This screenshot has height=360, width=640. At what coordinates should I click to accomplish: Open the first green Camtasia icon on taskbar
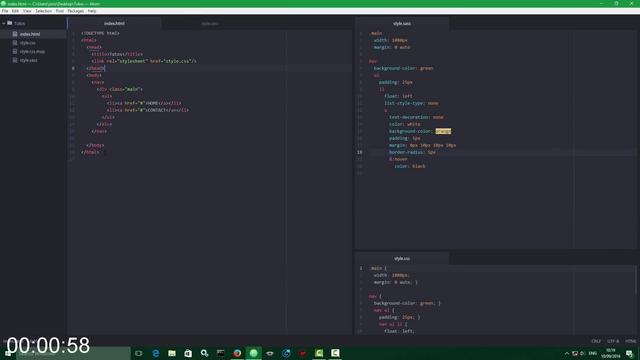tap(319, 353)
